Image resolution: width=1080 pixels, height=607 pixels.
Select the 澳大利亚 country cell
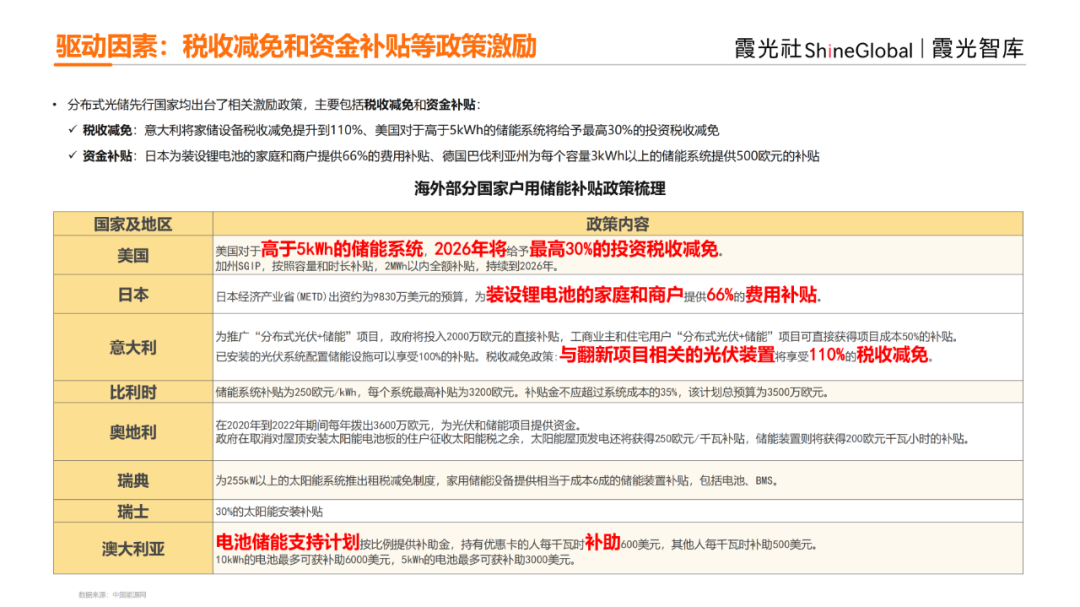133,548
